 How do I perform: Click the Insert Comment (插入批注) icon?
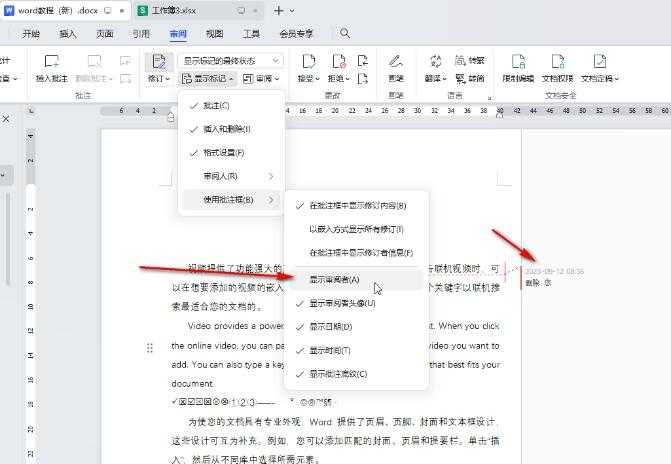point(52,61)
